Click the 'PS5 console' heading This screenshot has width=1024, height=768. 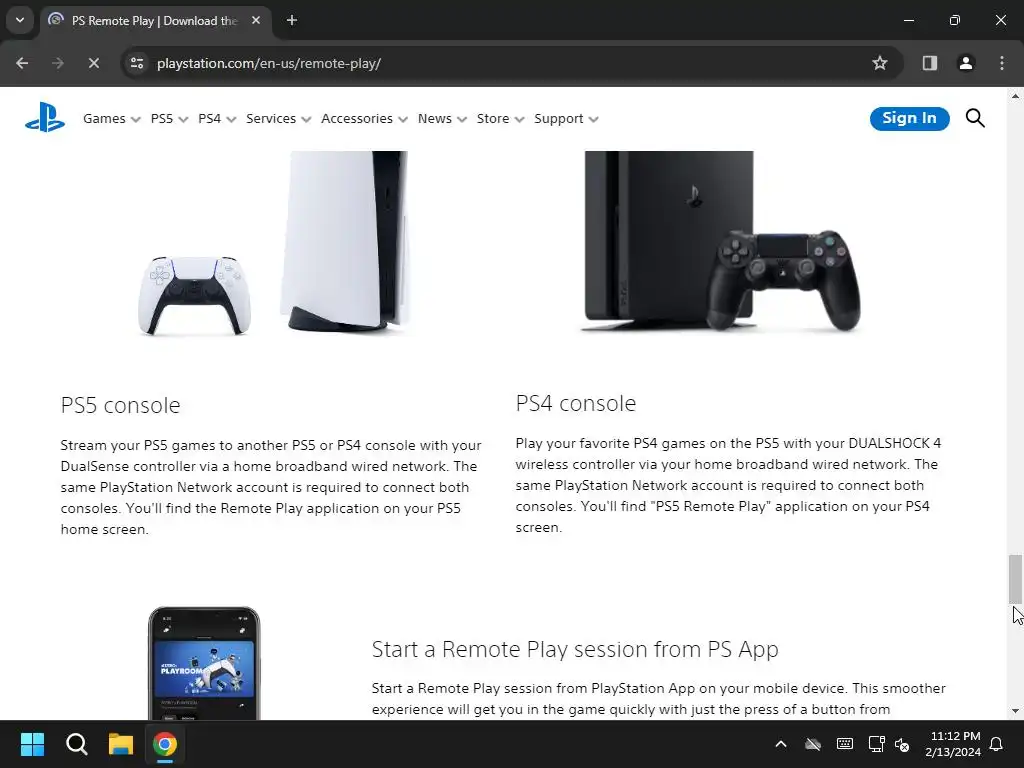click(x=120, y=406)
